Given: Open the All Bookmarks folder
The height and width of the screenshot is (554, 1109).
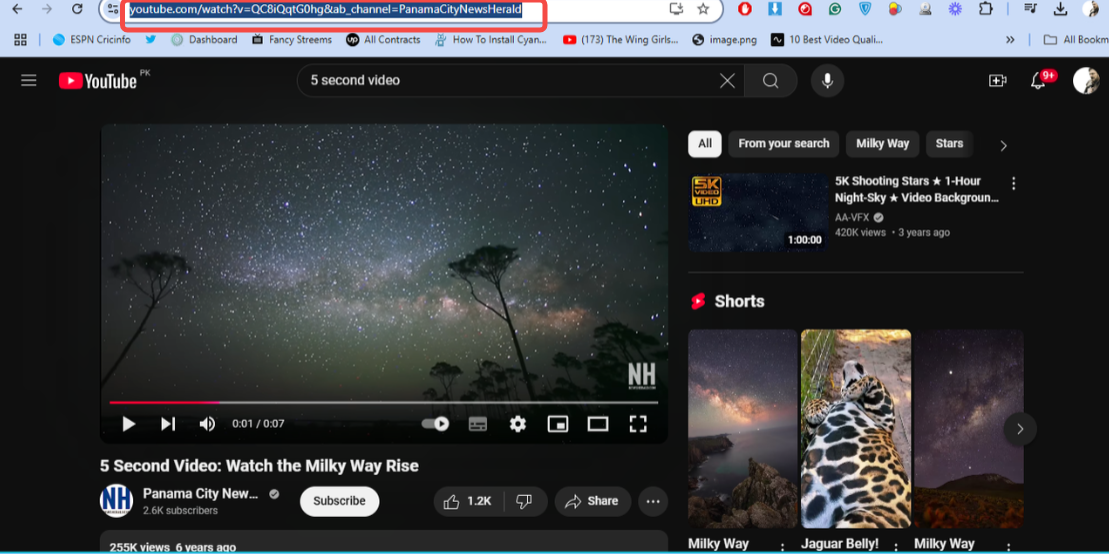Looking at the screenshot, I should (x=1076, y=40).
